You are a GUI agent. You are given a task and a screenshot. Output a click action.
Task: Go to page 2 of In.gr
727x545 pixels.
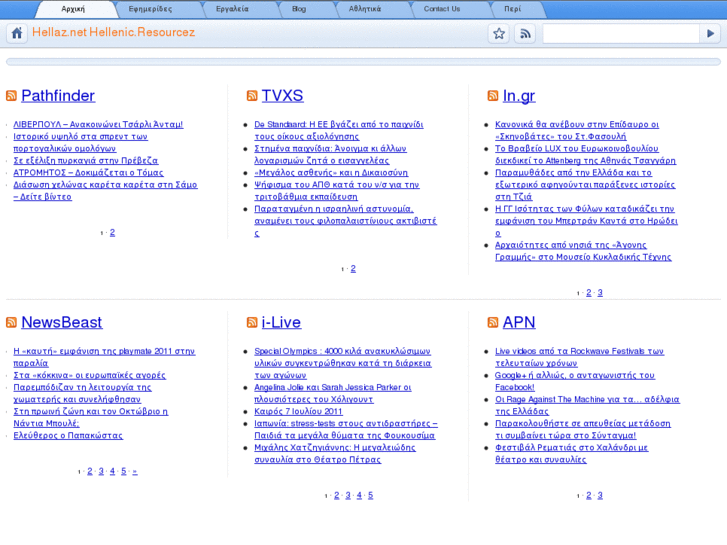pyautogui.click(x=589, y=293)
